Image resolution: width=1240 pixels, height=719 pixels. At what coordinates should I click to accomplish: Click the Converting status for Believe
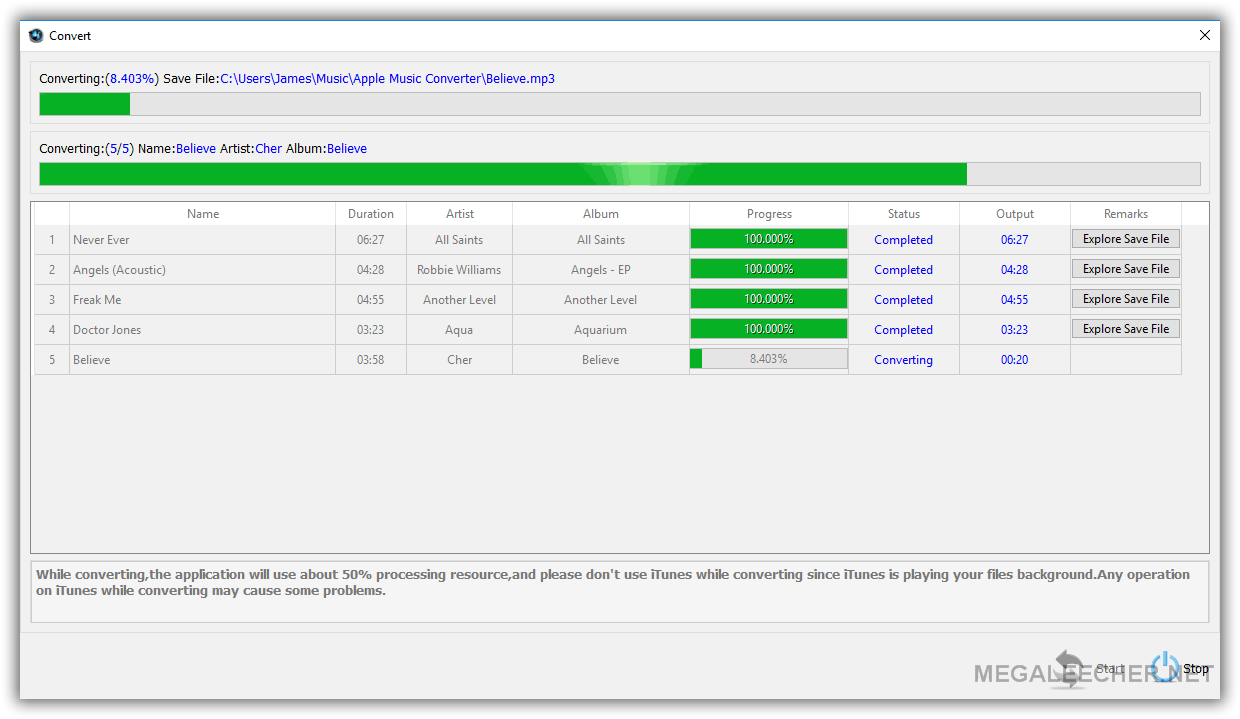903,360
